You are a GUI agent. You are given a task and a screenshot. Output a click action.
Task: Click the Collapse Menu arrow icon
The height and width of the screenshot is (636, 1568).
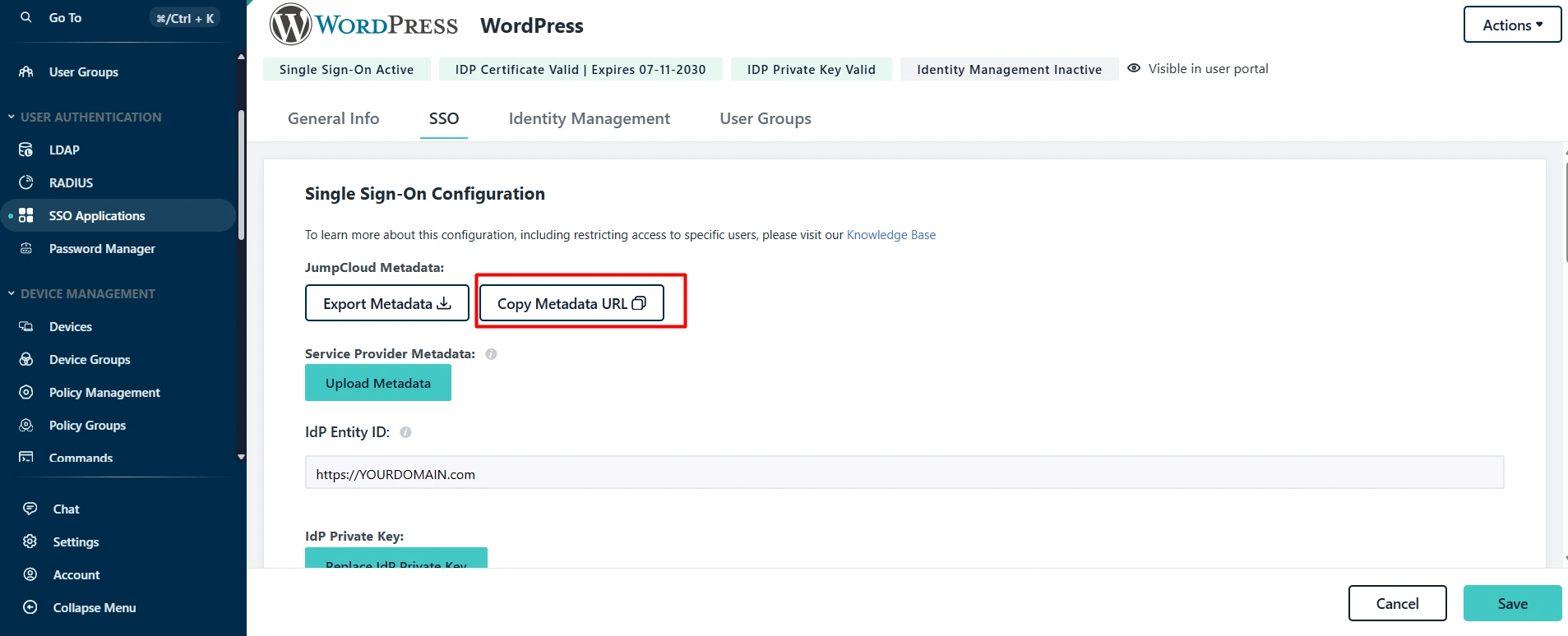[30, 607]
